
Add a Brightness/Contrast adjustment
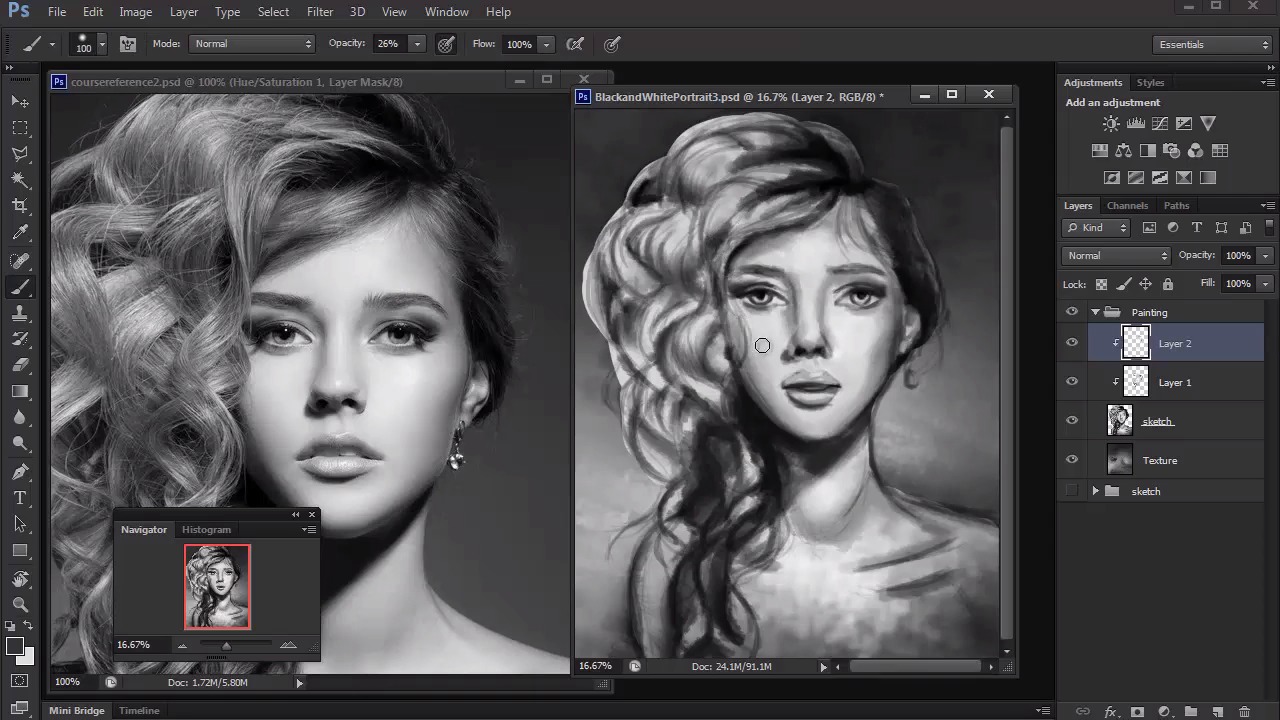pyautogui.click(x=1111, y=124)
